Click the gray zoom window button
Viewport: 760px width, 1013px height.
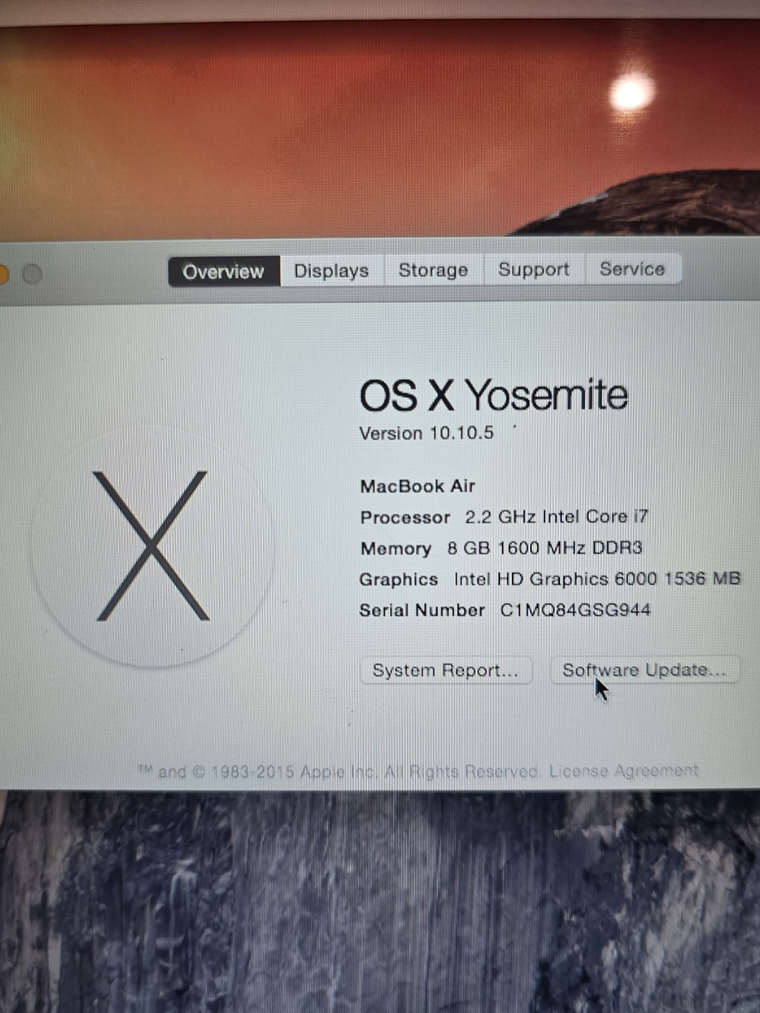[32, 275]
